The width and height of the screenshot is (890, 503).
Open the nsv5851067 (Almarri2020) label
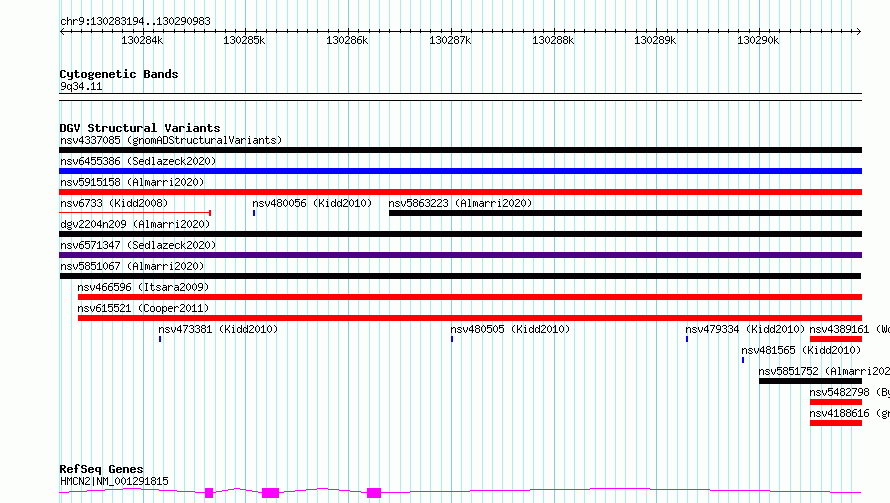tap(132, 266)
